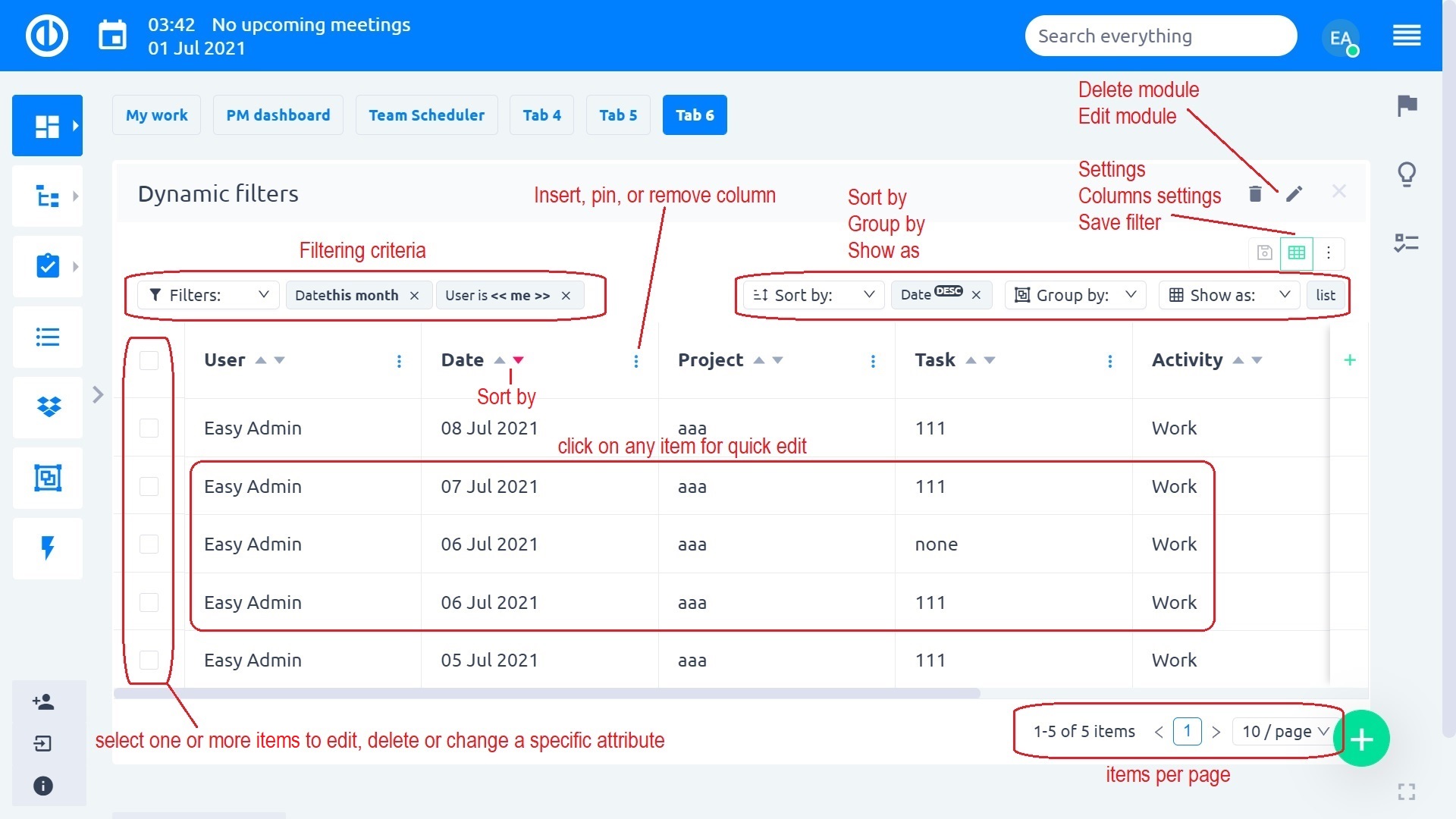Screen dimensions: 1456x819
Task: Toggle the select-all checkbox in header row
Action: [x=149, y=360]
